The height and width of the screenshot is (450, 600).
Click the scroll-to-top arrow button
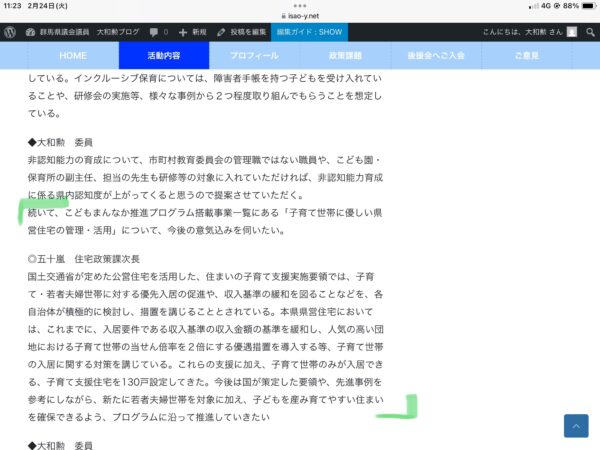(x=576, y=426)
